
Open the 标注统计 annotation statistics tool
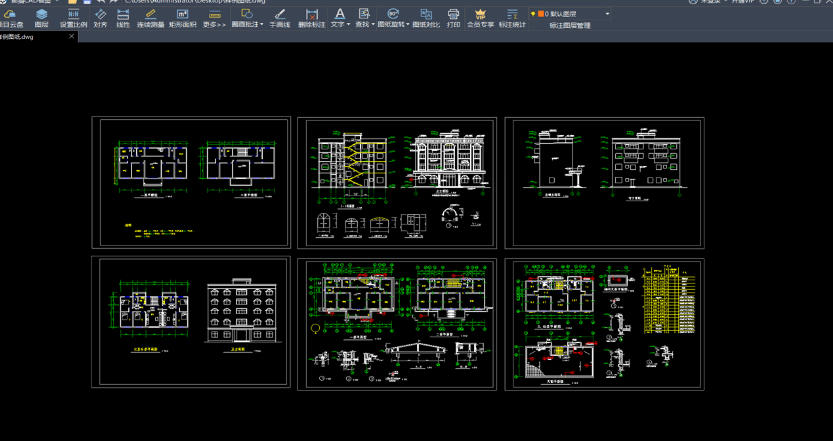(512, 17)
